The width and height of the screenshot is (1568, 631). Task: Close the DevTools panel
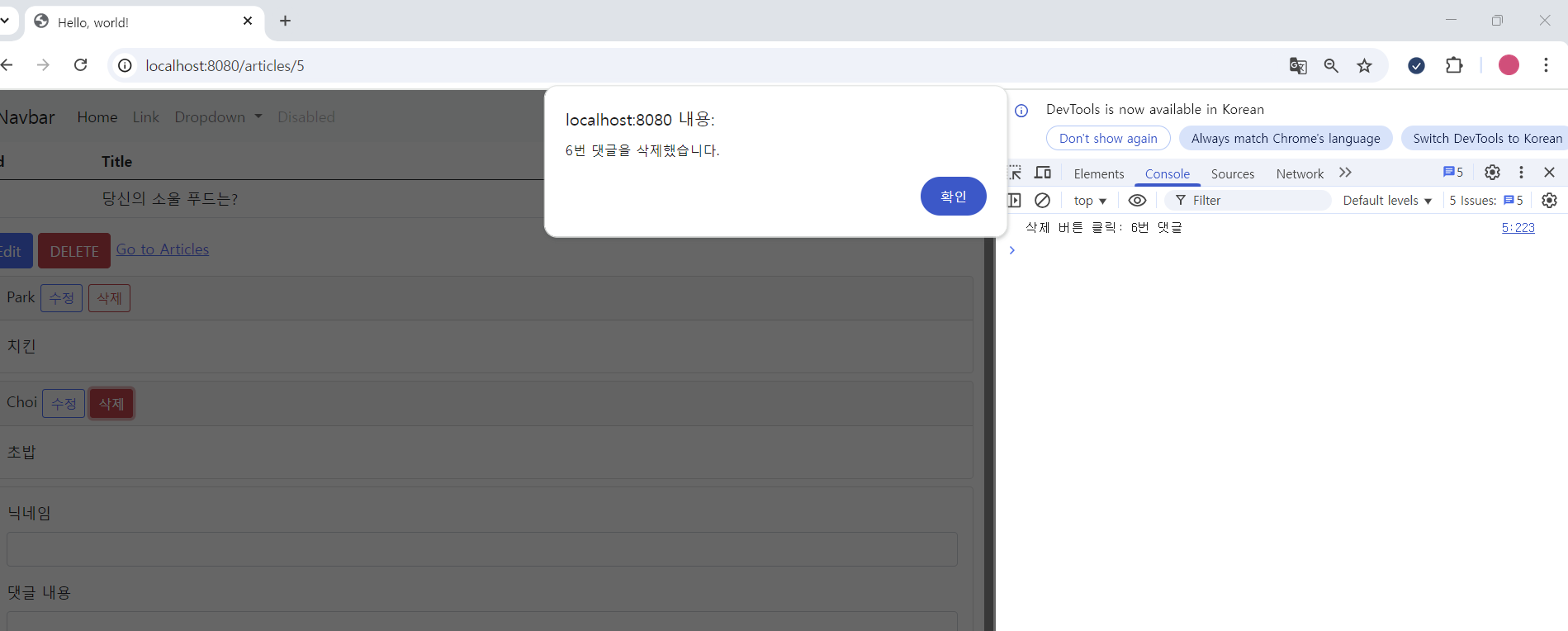pos(1549,173)
